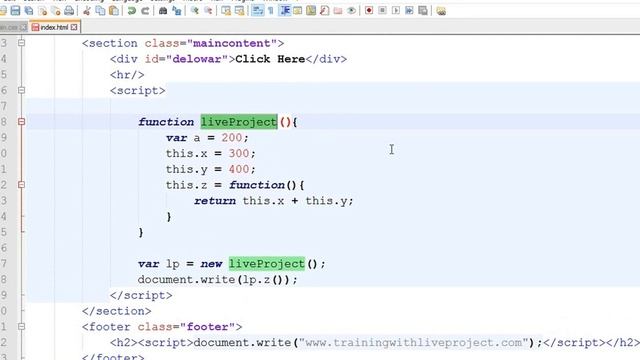Toggle the Document Map icon
Viewport: 640px width, 360px height.
(x=311, y=11)
